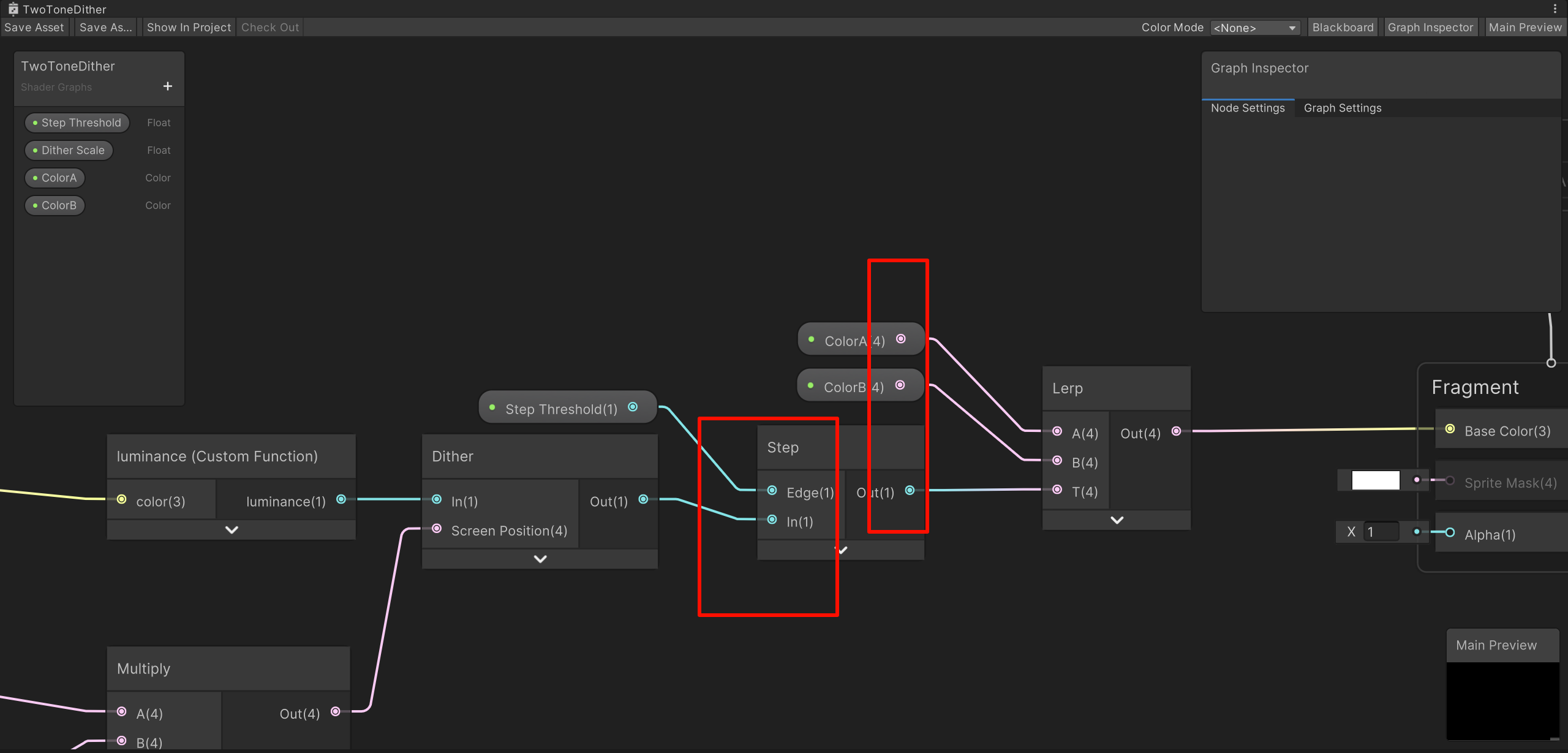Viewport: 1568px width, 753px height.
Task: Switch to the Node Settings tab
Action: (1248, 108)
